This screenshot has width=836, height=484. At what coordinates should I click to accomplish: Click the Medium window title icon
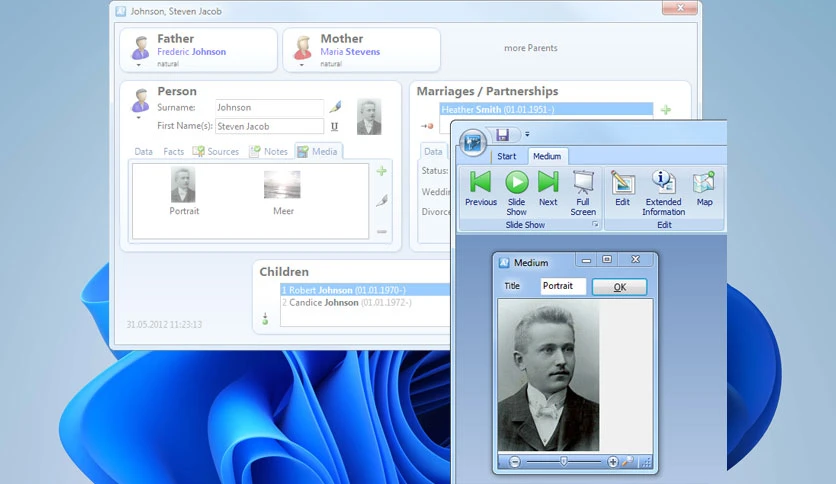click(504, 262)
